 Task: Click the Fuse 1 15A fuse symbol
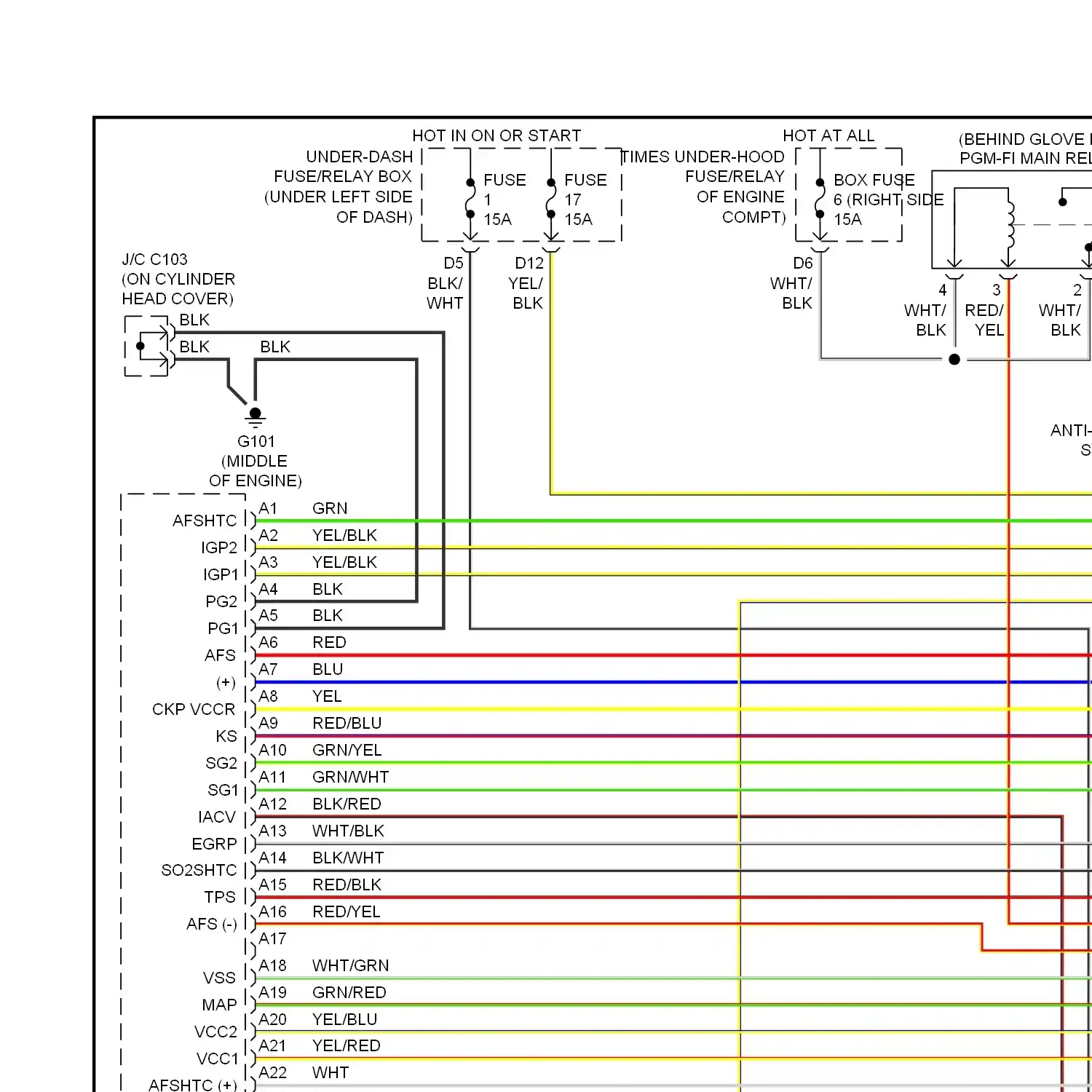click(x=470, y=198)
